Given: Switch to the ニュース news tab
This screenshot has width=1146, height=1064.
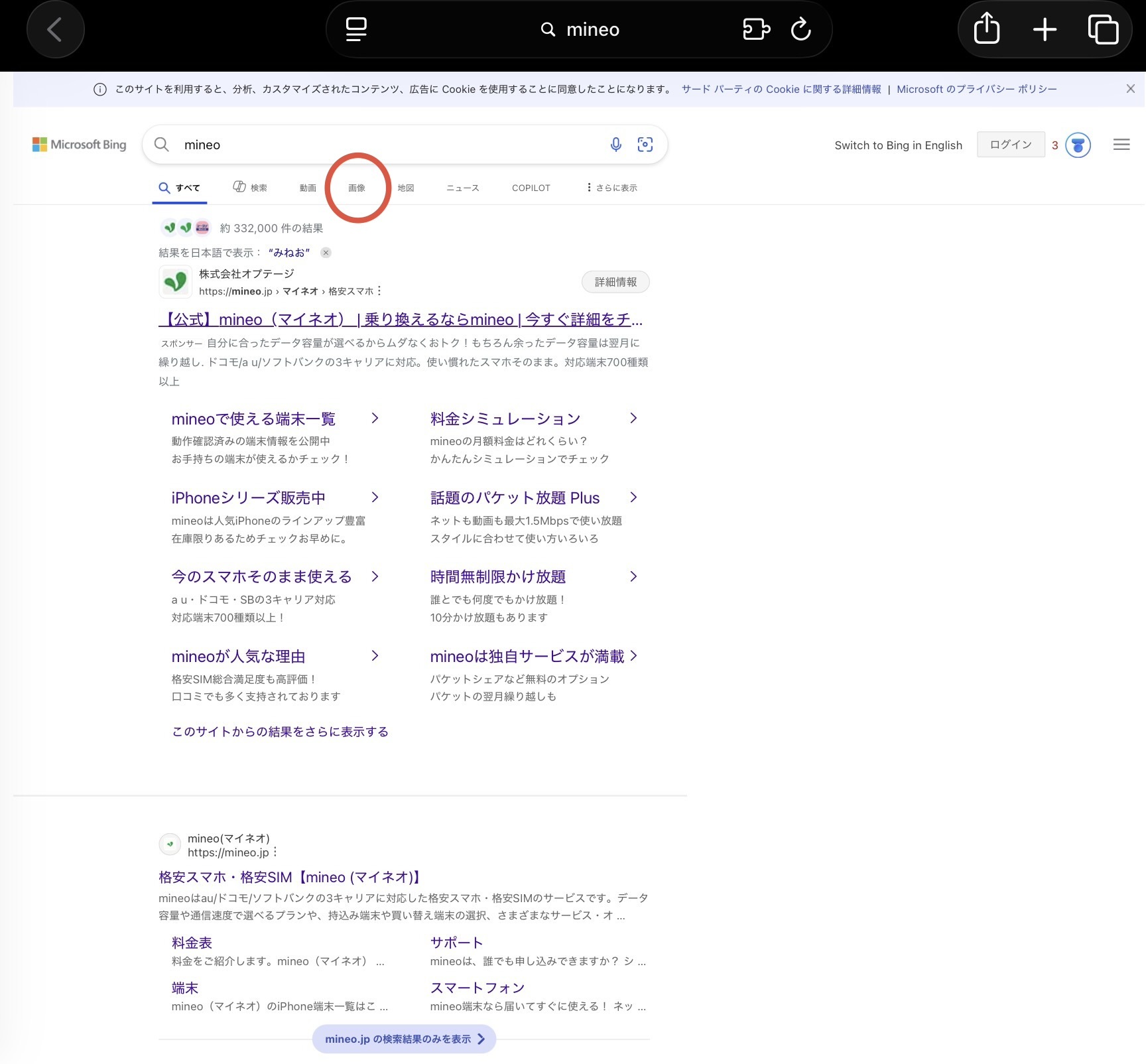Looking at the screenshot, I should coord(462,188).
